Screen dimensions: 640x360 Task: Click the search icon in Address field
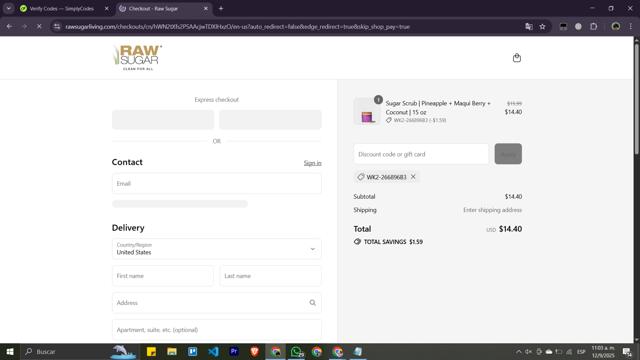312,303
